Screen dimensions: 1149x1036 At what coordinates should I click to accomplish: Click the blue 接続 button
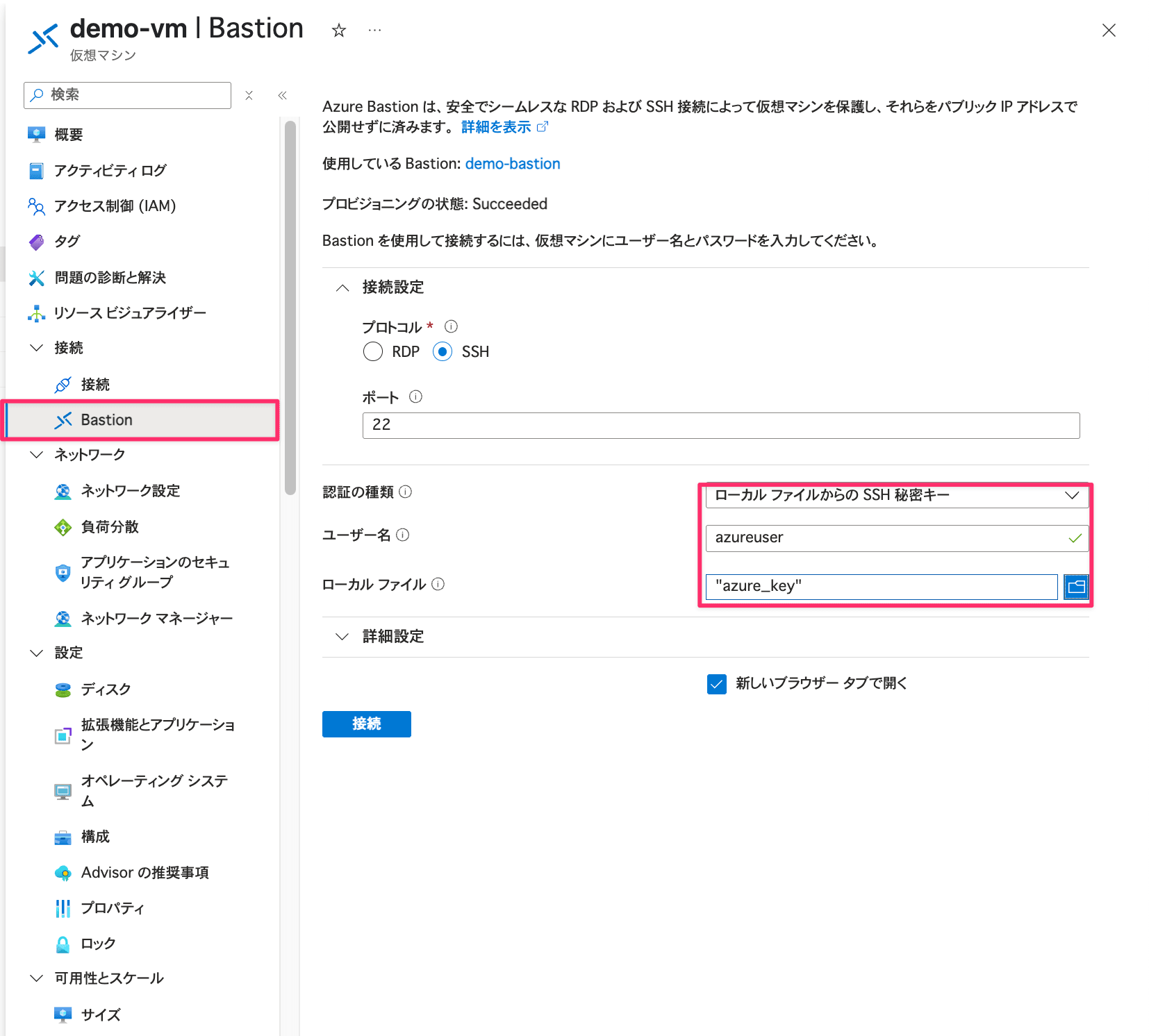(367, 724)
